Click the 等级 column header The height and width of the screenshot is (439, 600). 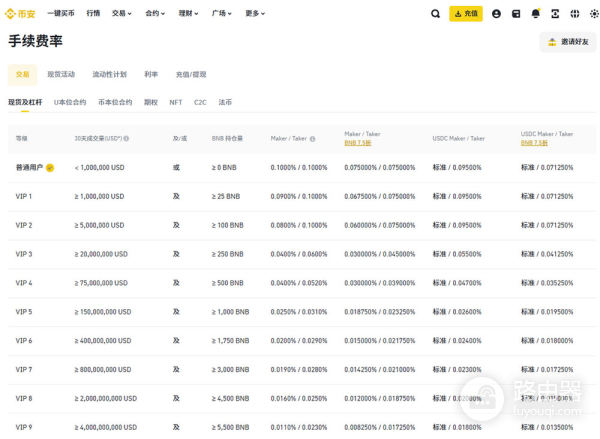coord(21,139)
